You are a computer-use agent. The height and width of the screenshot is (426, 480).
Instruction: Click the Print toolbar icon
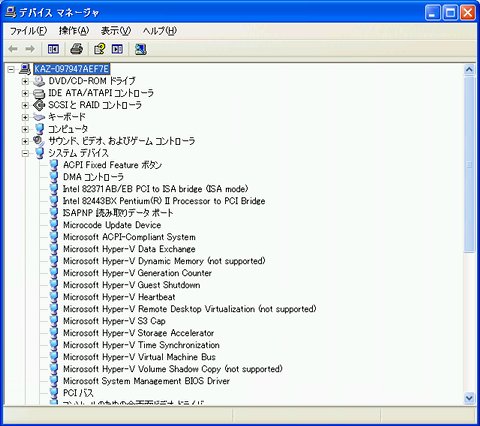pos(77,49)
